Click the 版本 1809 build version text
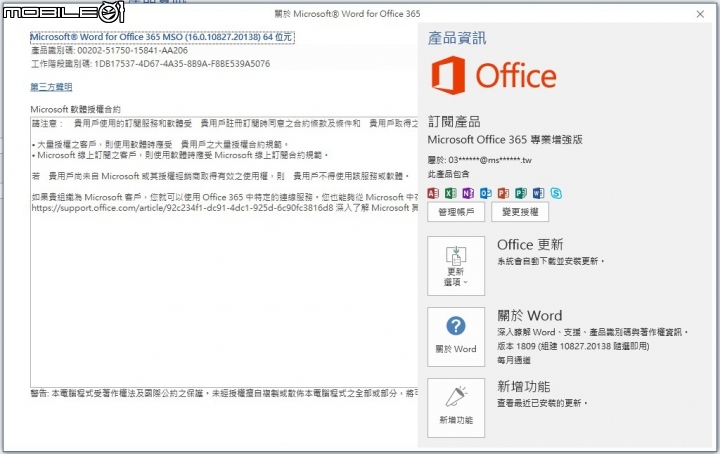Screen dimensions: 720x454 pos(573,346)
